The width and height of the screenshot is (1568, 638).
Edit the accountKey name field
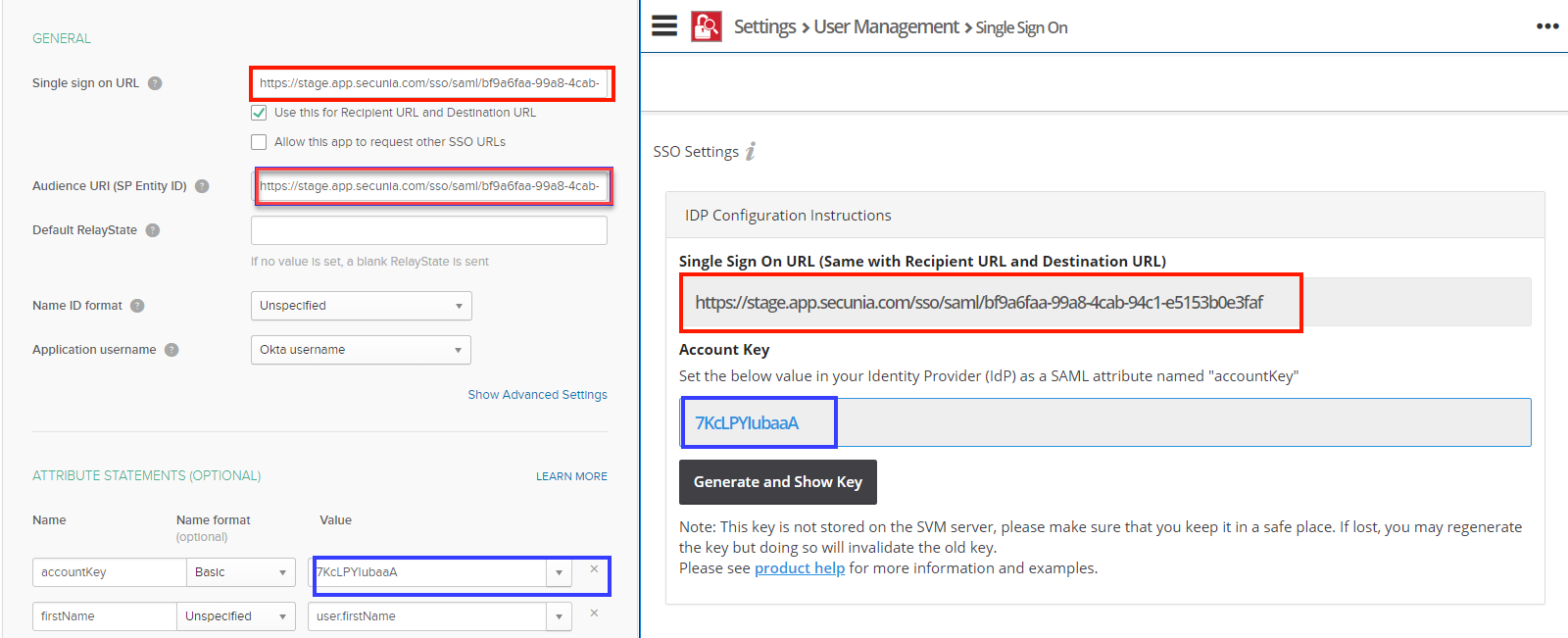tap(110, 572)
